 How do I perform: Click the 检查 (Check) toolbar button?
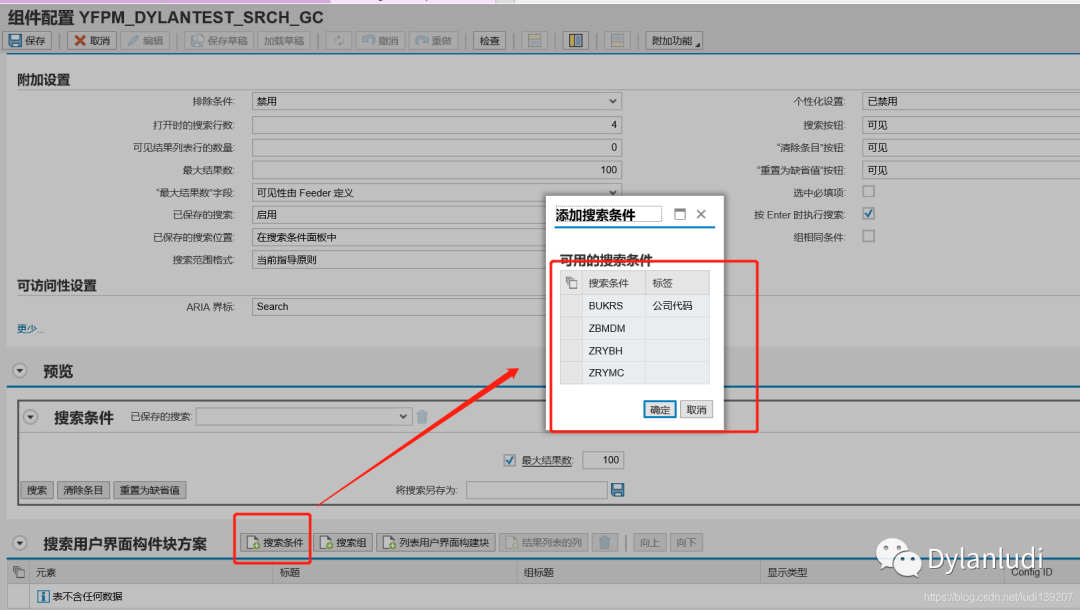tap(488, 40)
